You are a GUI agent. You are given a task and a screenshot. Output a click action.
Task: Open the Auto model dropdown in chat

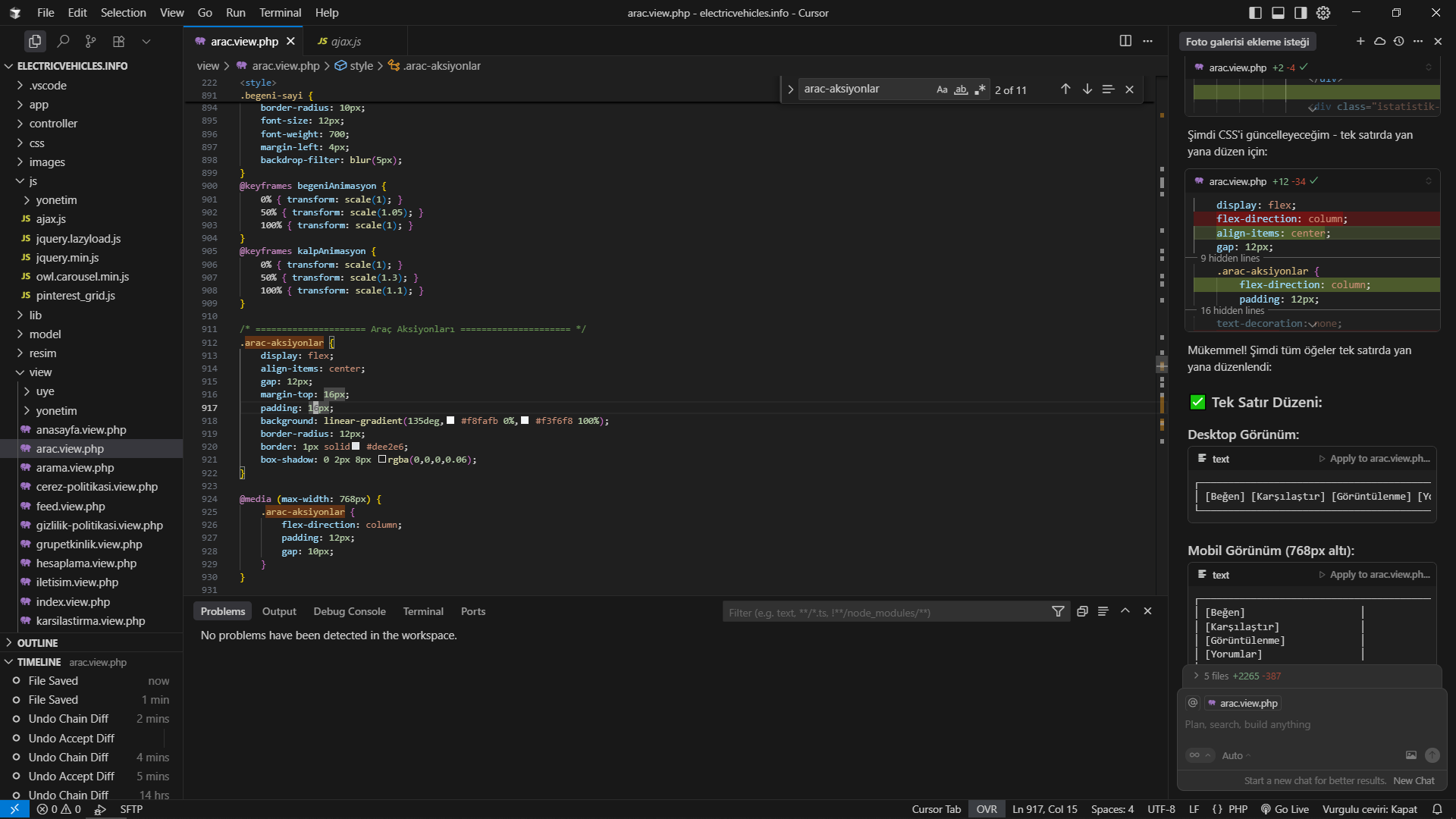pyautogui.click(x=1236, y=755)
